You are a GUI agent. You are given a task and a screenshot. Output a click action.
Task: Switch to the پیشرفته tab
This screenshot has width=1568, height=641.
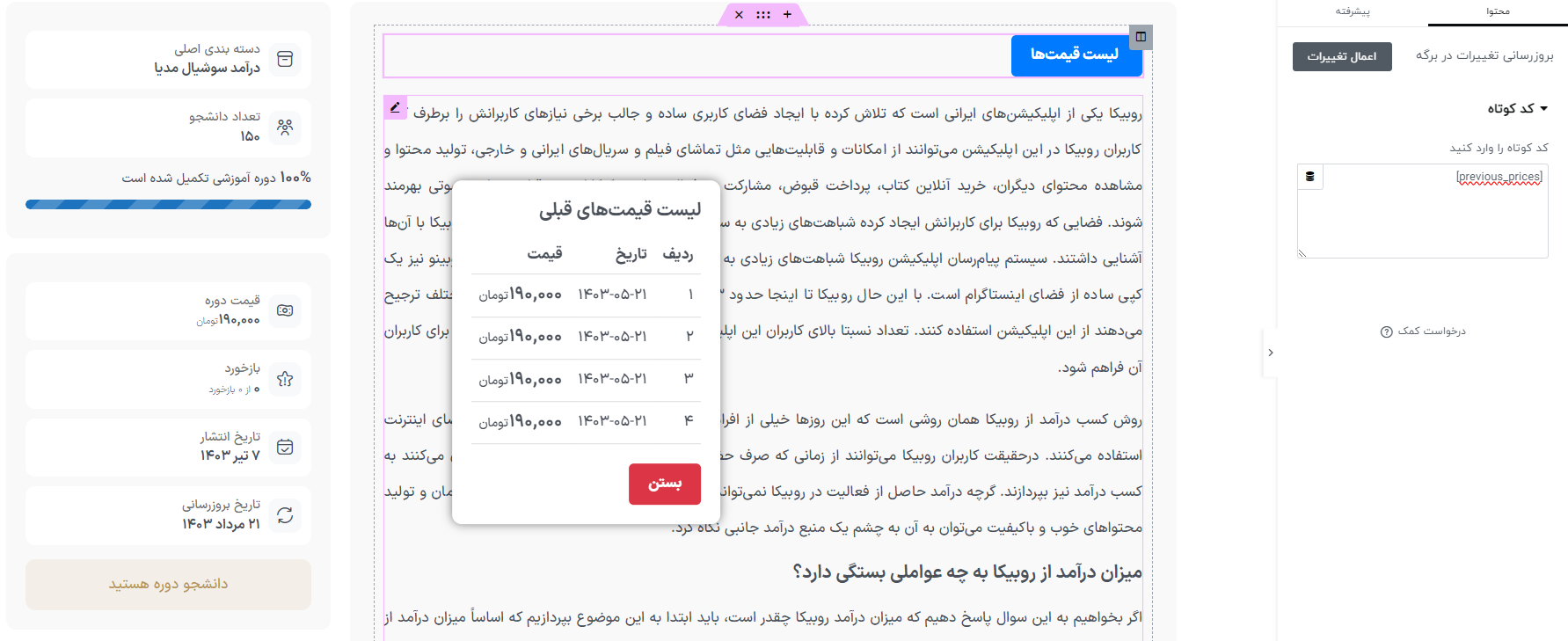pyautogui.click(x=1353, y=11)
